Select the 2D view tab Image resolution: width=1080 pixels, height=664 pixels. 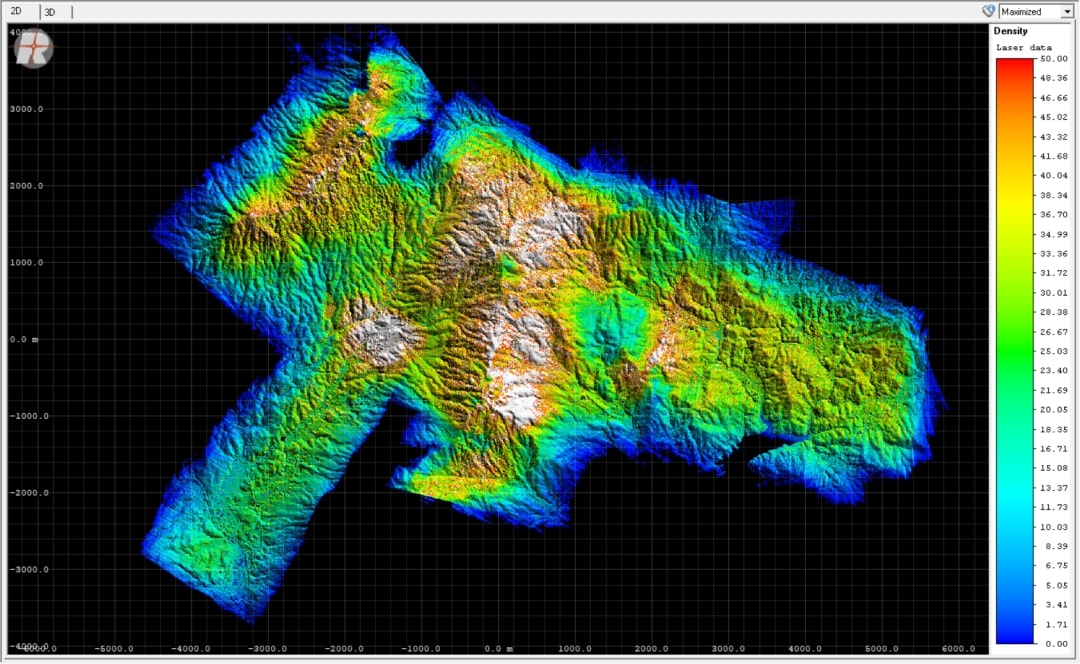18,11
